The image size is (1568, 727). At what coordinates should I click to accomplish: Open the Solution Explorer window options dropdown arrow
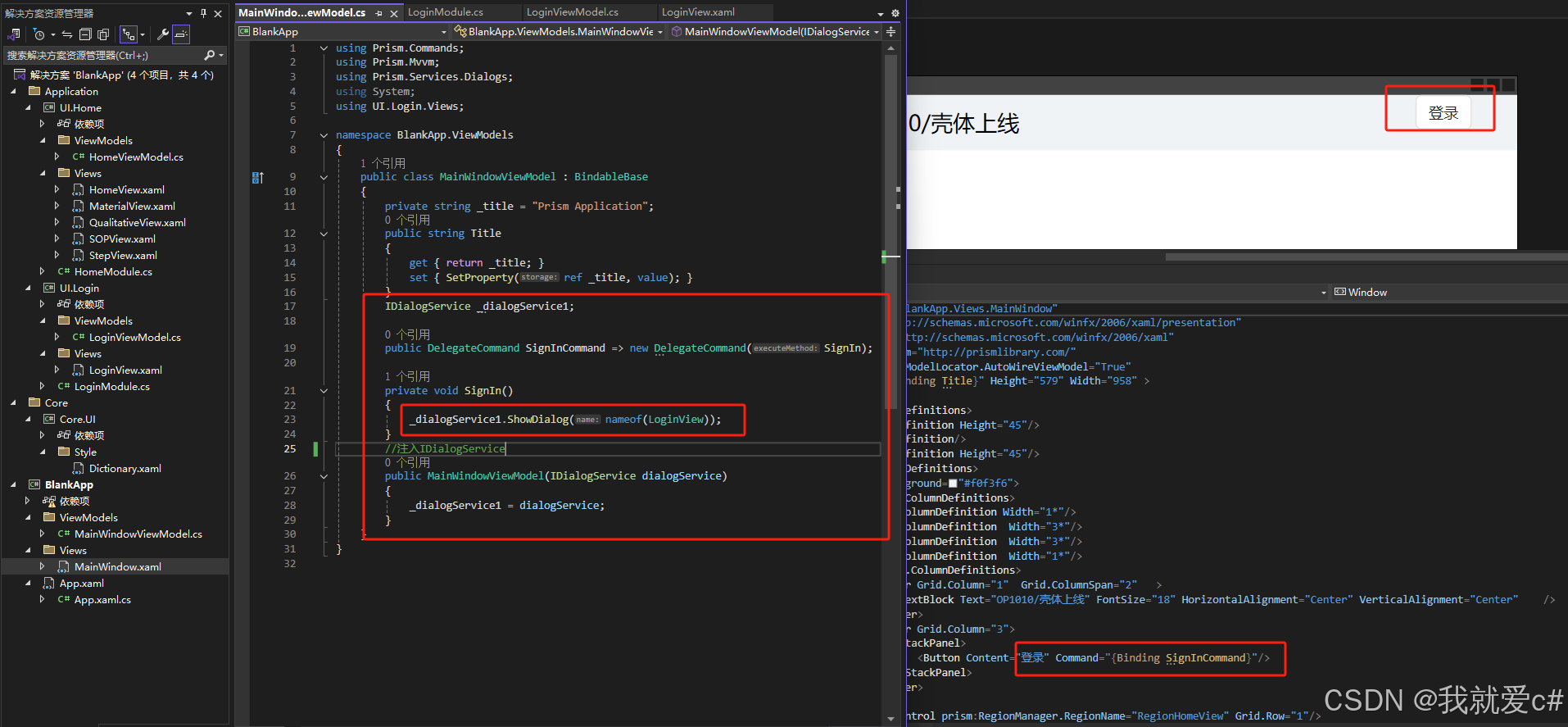coord(189,13)
